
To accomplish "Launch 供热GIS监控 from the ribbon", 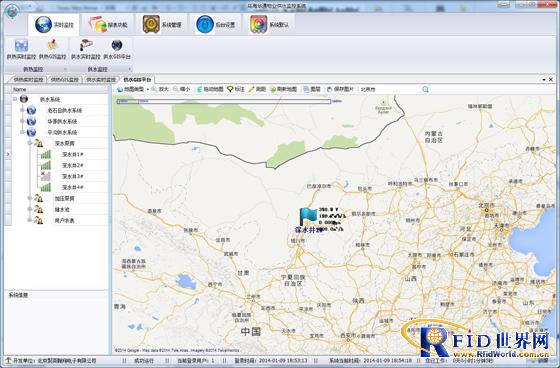I will click(52, 49).
